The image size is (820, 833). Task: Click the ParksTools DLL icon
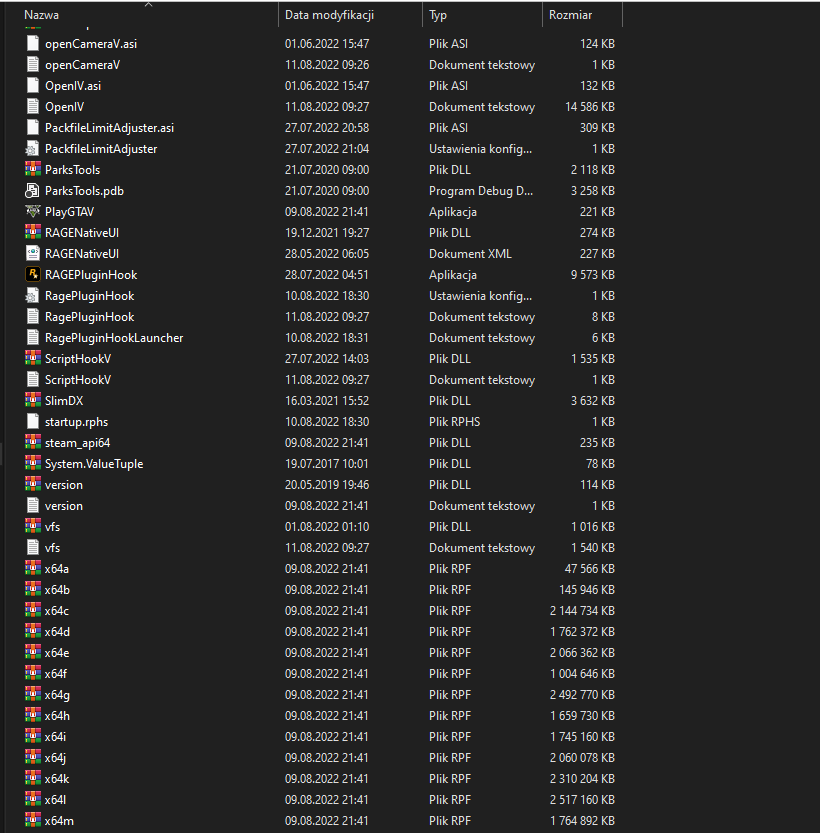(x=33, y=169)
